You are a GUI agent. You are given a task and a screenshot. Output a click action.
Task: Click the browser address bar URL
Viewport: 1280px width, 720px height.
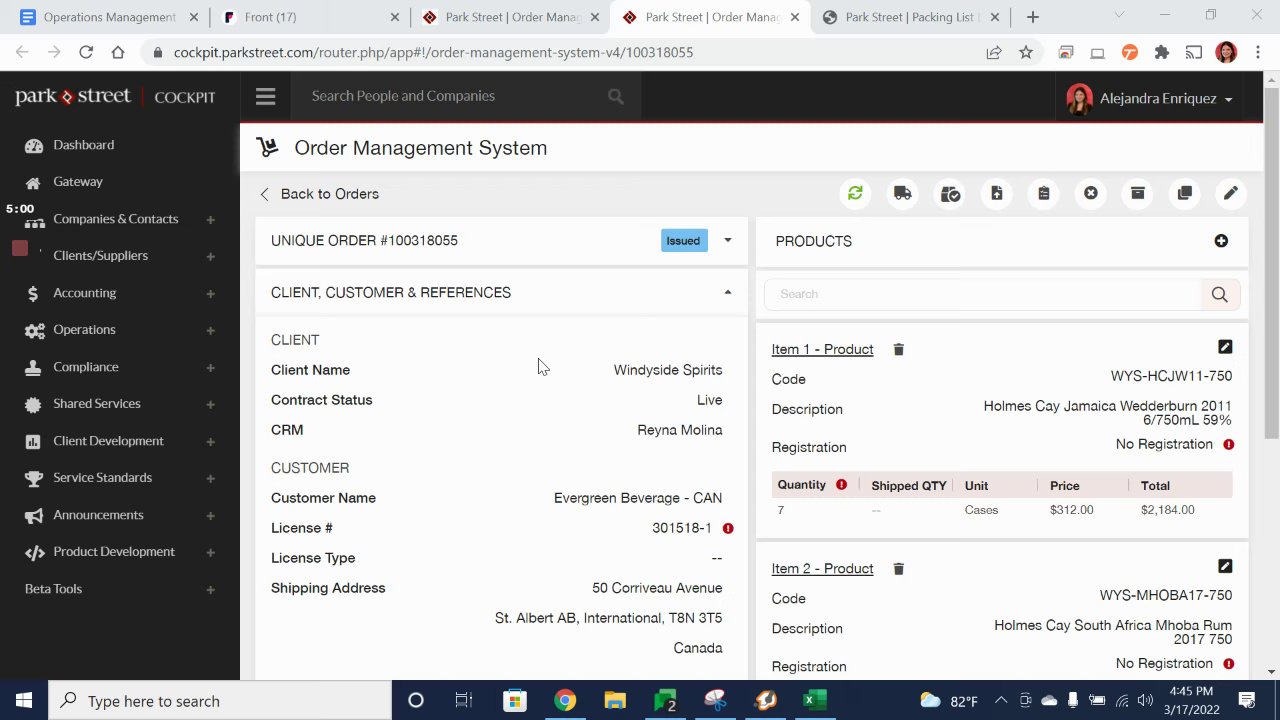(x=433, y=52)
